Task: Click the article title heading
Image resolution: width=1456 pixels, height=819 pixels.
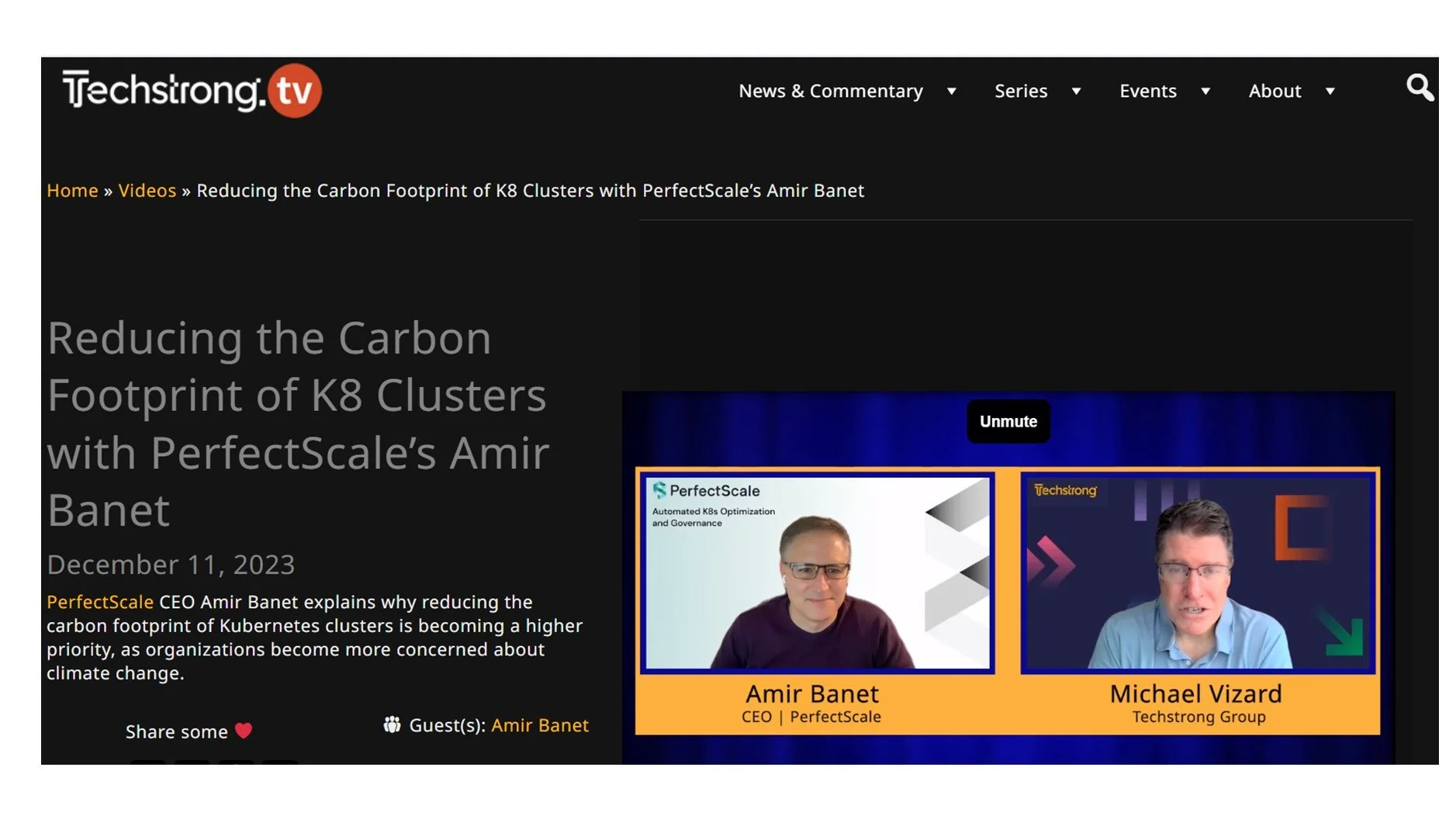Action: point(299,423)
